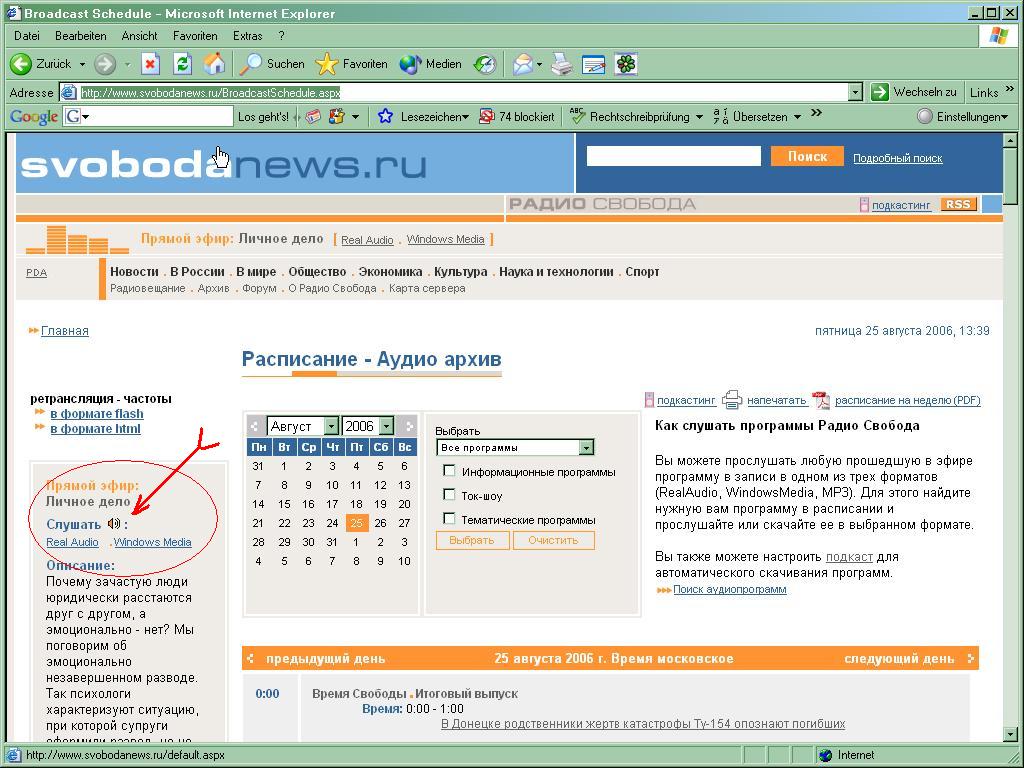
Task: Open the Поиск аудиопрограмм link
Action: click(x=729, y=589)
